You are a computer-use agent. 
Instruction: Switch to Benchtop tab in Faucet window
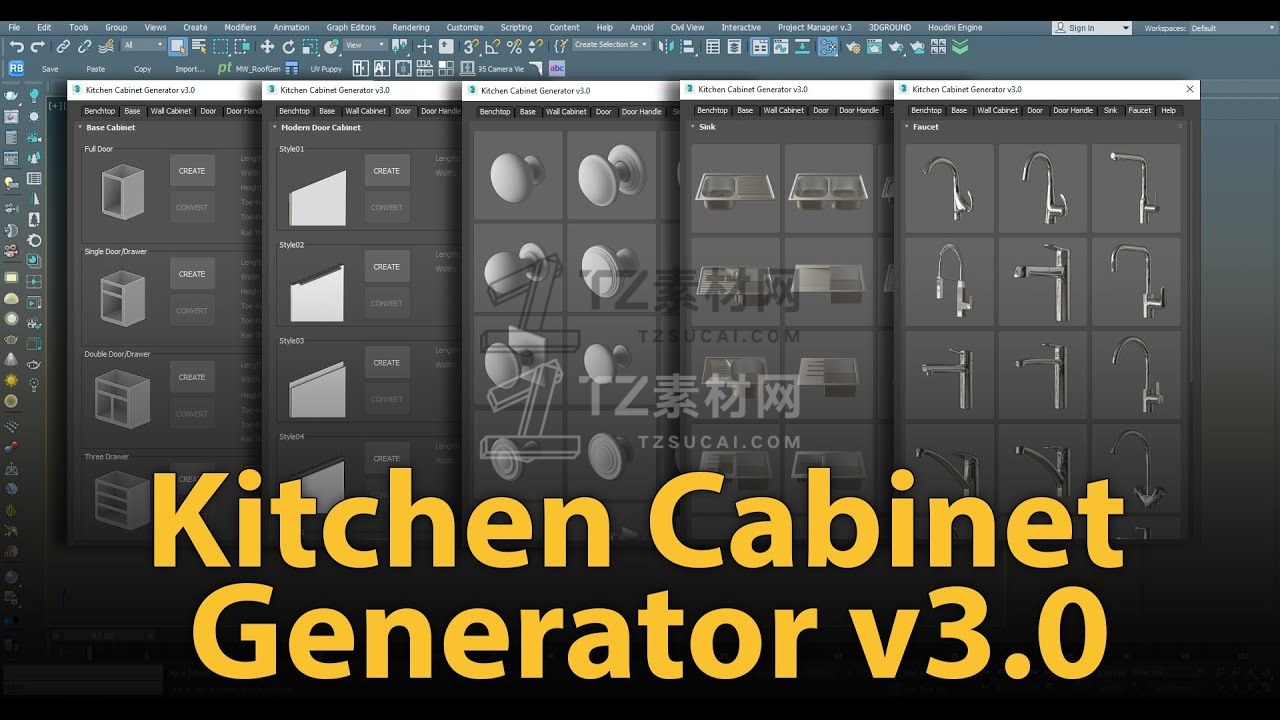[926, 110]
